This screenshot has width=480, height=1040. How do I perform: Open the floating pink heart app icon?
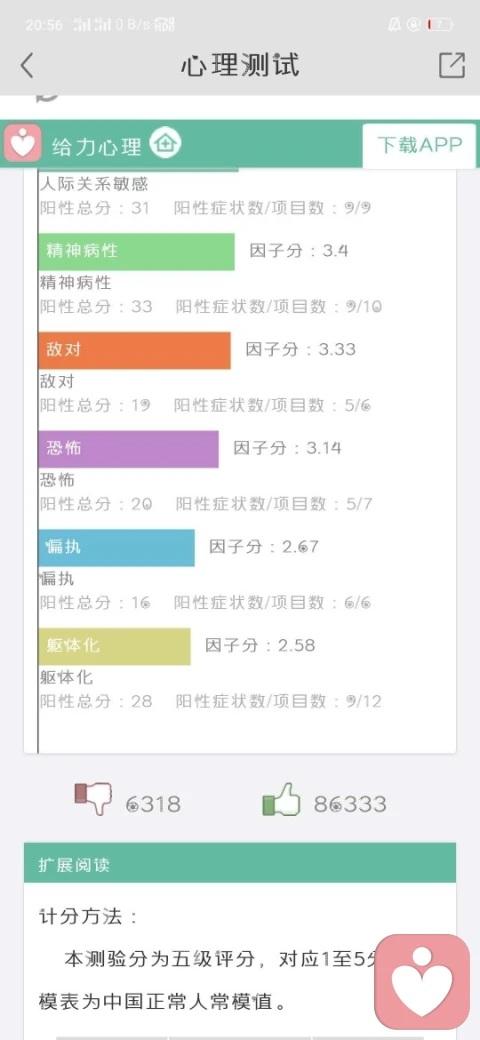pyautogui.click(x=422, y=982)
